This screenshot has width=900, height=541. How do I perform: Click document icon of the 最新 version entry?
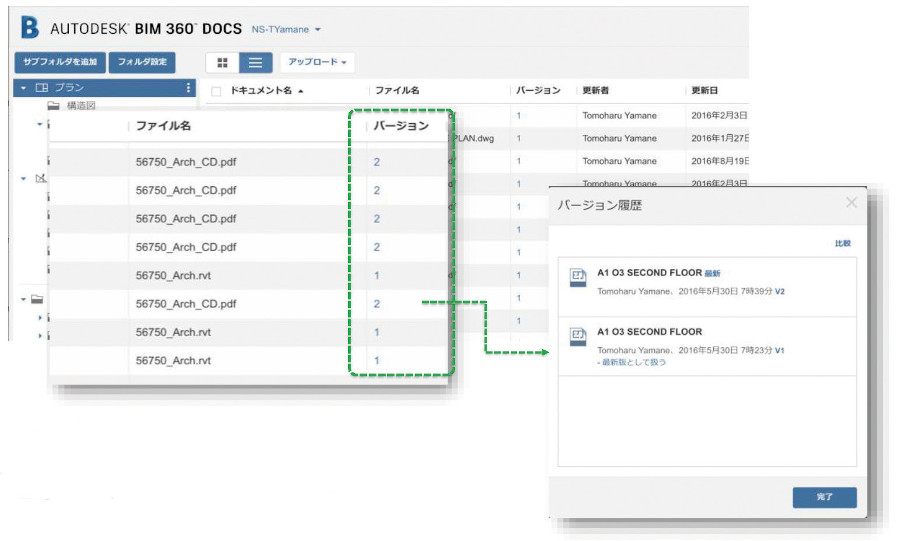(578, 278)
